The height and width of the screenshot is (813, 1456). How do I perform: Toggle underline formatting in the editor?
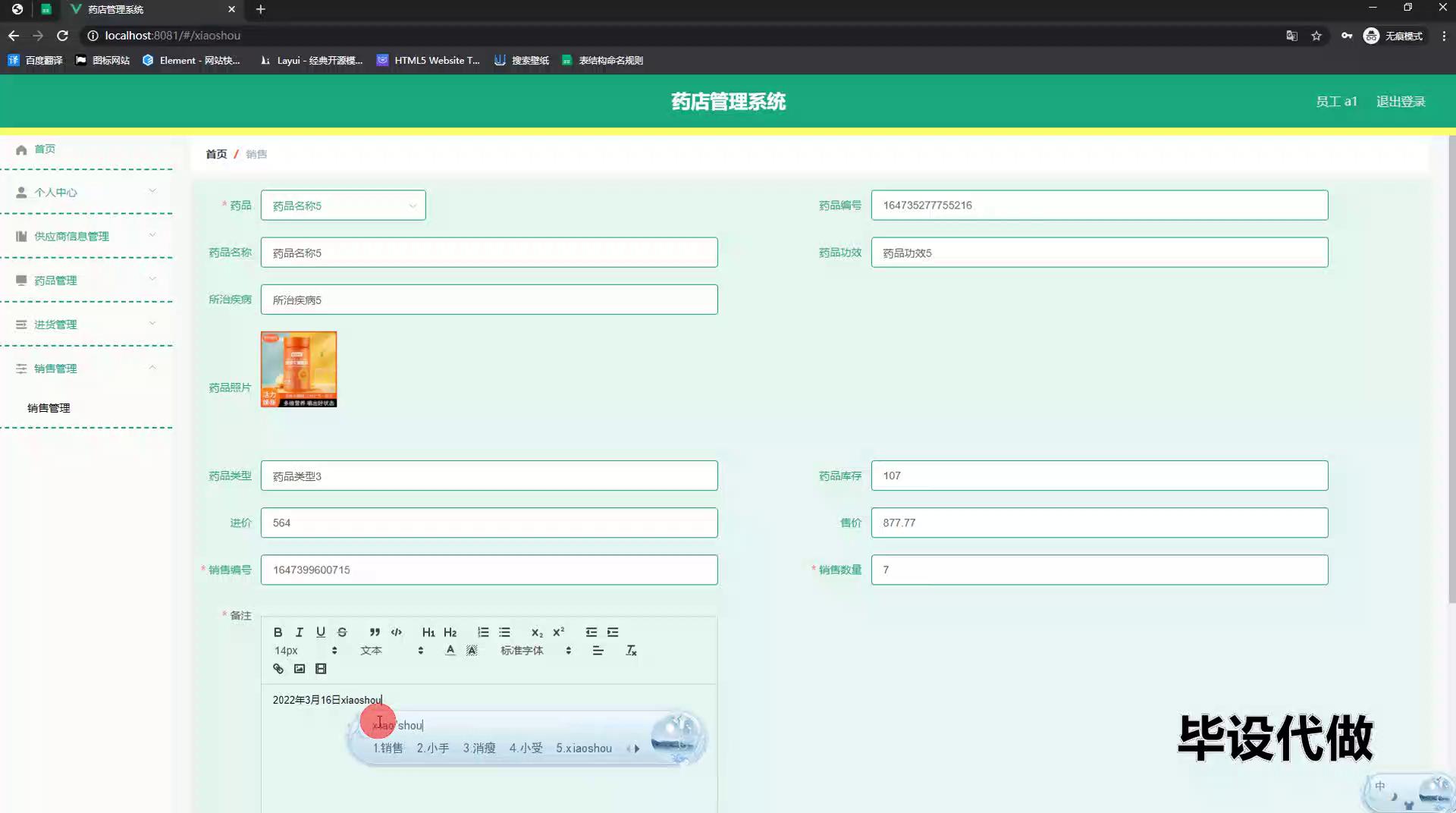point(321,632)
